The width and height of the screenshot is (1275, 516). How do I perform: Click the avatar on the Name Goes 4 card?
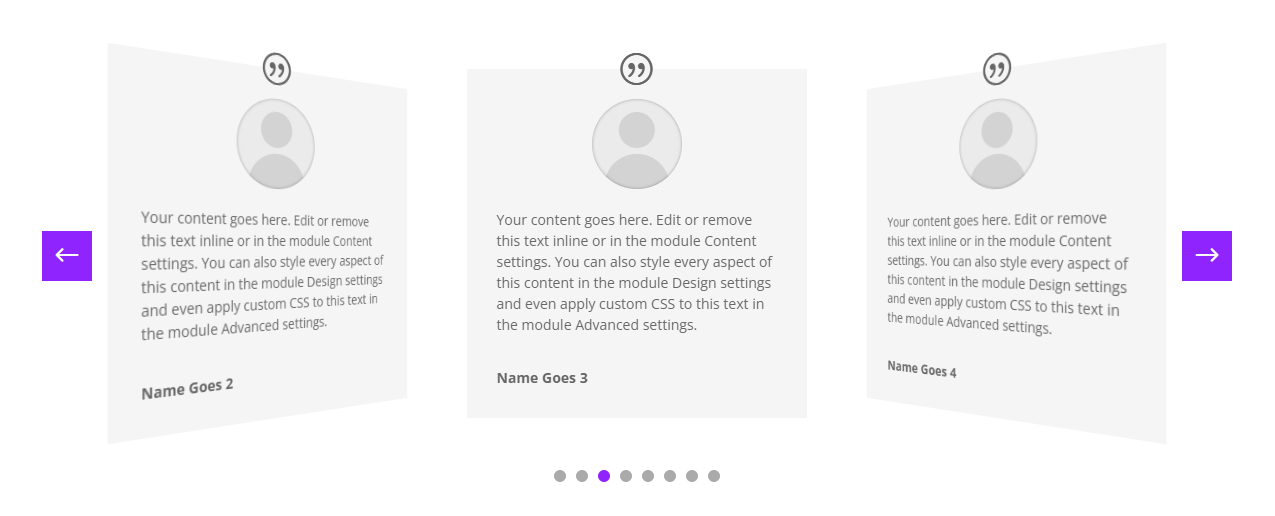pos(998,144)
